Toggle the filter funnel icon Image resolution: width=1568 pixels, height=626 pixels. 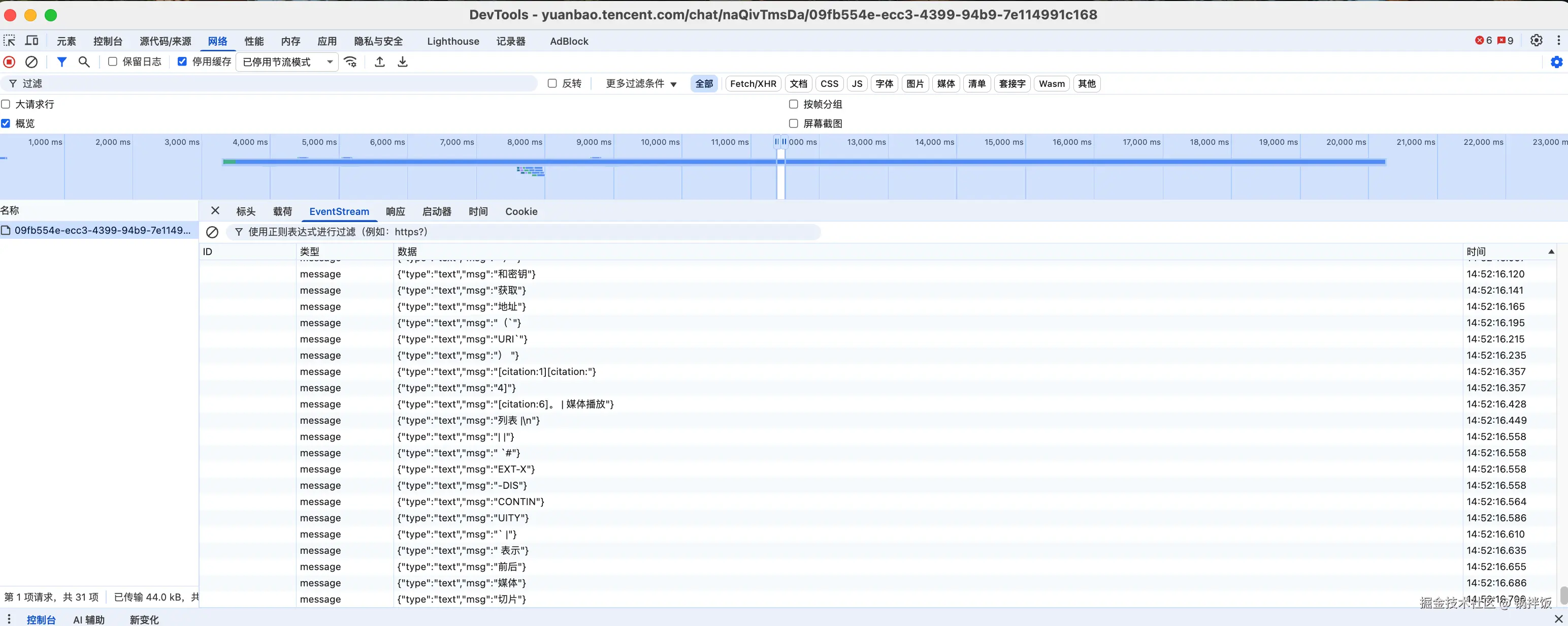[x=61, y=62]
